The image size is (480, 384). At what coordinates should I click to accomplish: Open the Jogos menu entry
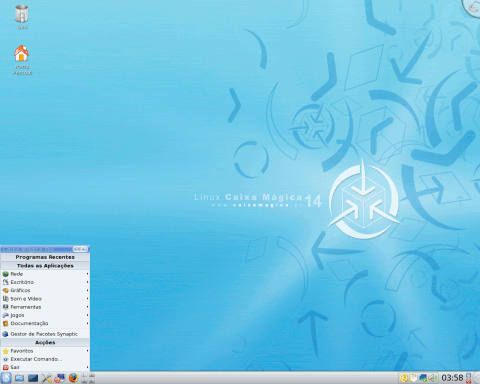coord(45,315)
